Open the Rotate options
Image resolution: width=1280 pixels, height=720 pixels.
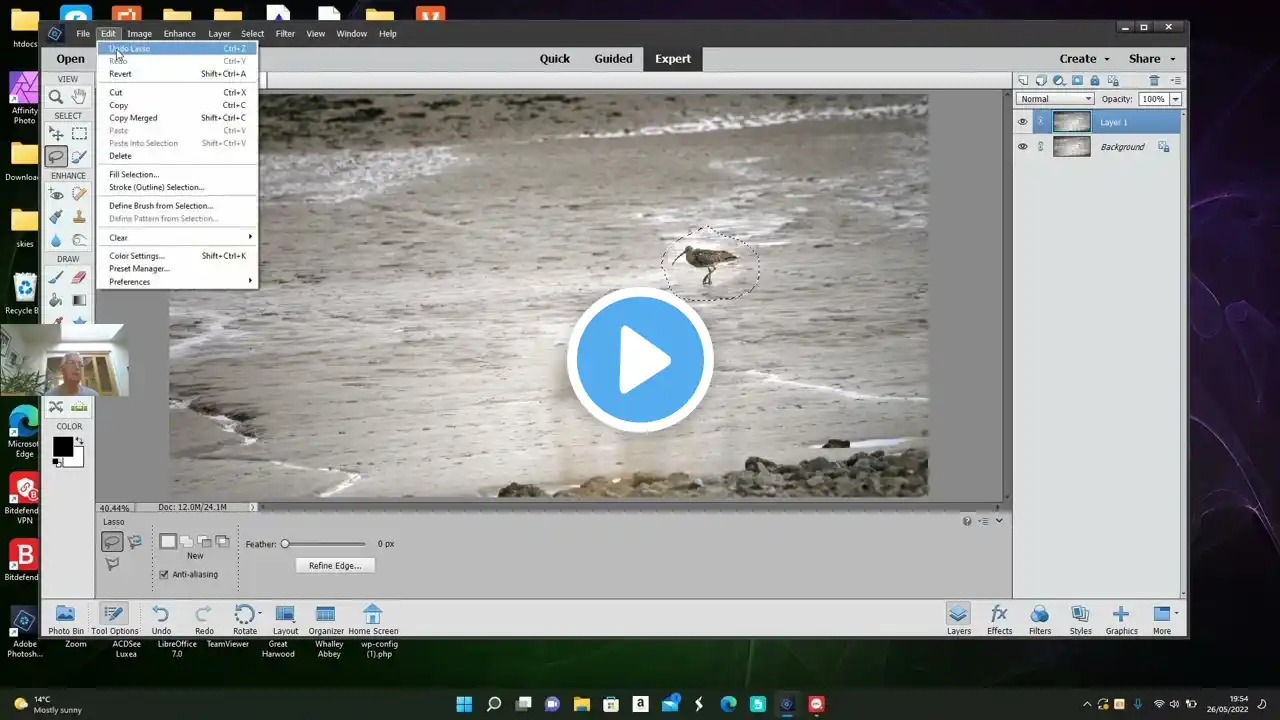[245, 619]
